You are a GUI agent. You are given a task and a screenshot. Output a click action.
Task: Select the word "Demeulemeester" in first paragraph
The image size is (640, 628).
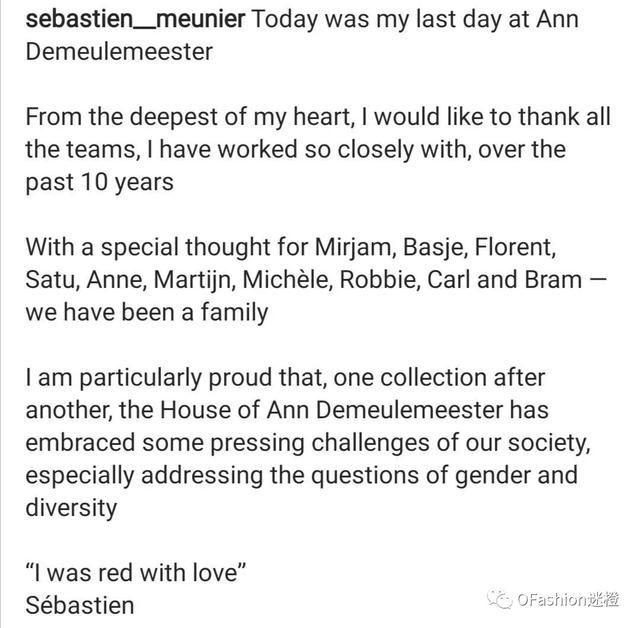pyautogui.click(x=119, y=52)
